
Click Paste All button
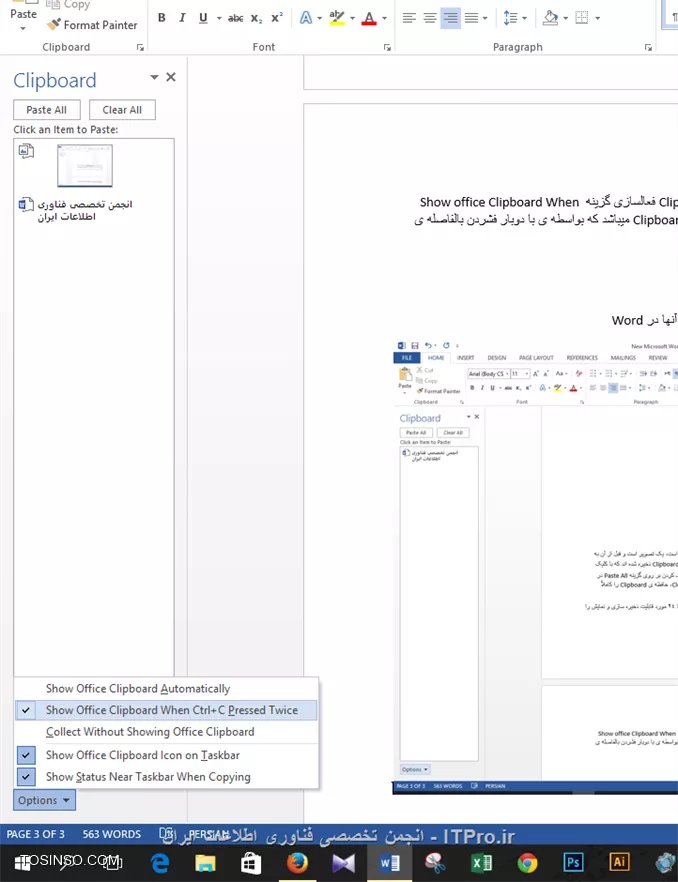tap(47, 110)
